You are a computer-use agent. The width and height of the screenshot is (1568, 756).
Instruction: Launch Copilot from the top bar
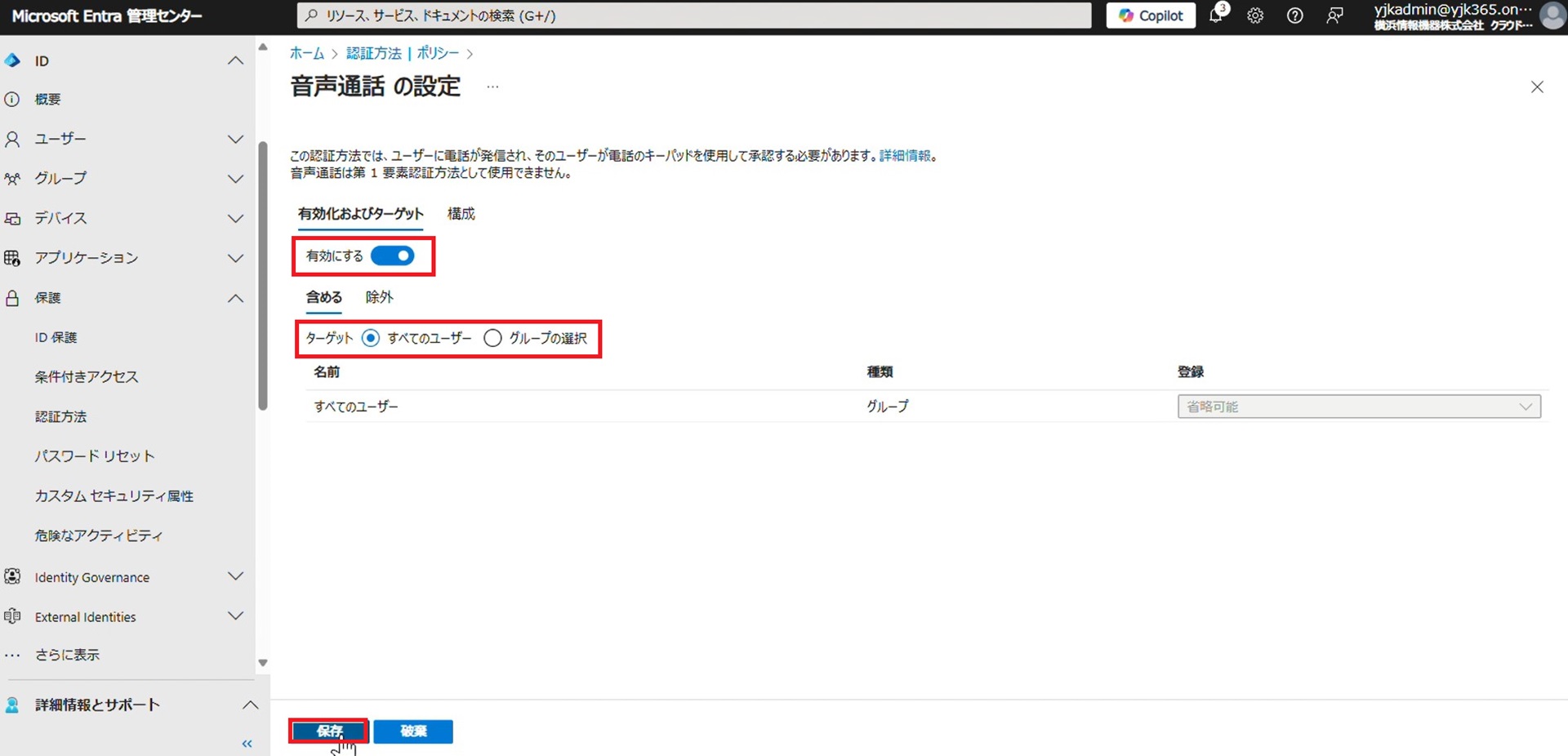pyautogui.click(x=1151, y=16)
